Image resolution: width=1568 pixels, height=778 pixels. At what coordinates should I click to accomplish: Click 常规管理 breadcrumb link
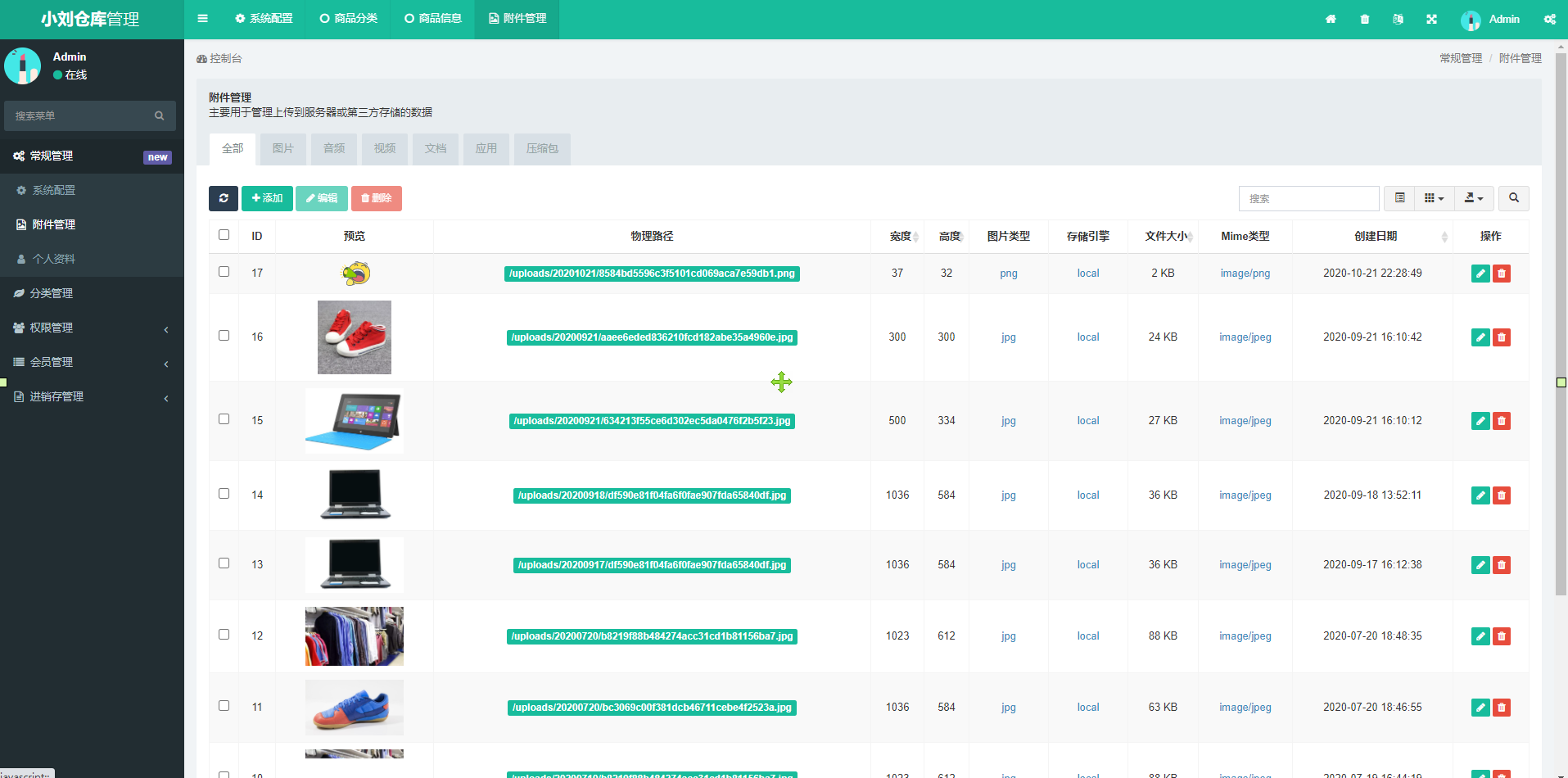[x=1461, y=58]
